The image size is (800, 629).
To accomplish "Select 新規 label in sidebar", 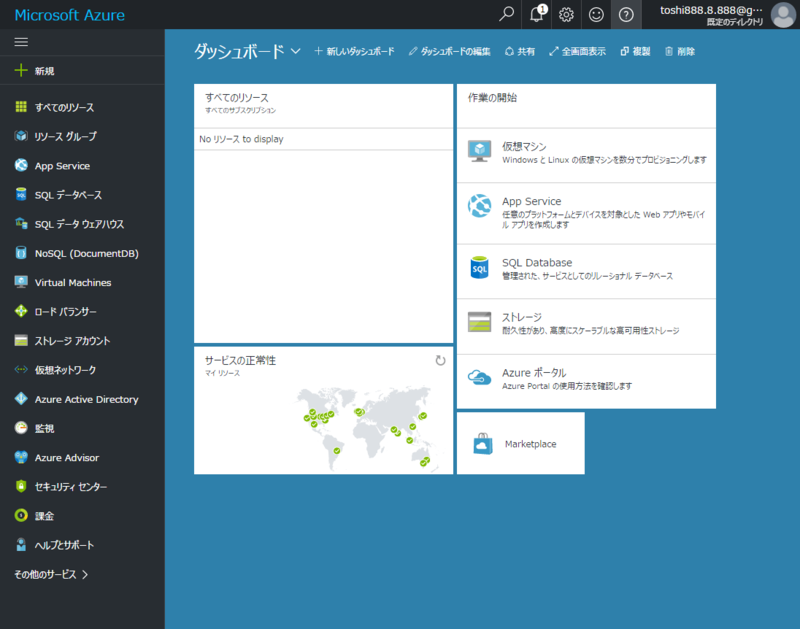I will point(44,71).
